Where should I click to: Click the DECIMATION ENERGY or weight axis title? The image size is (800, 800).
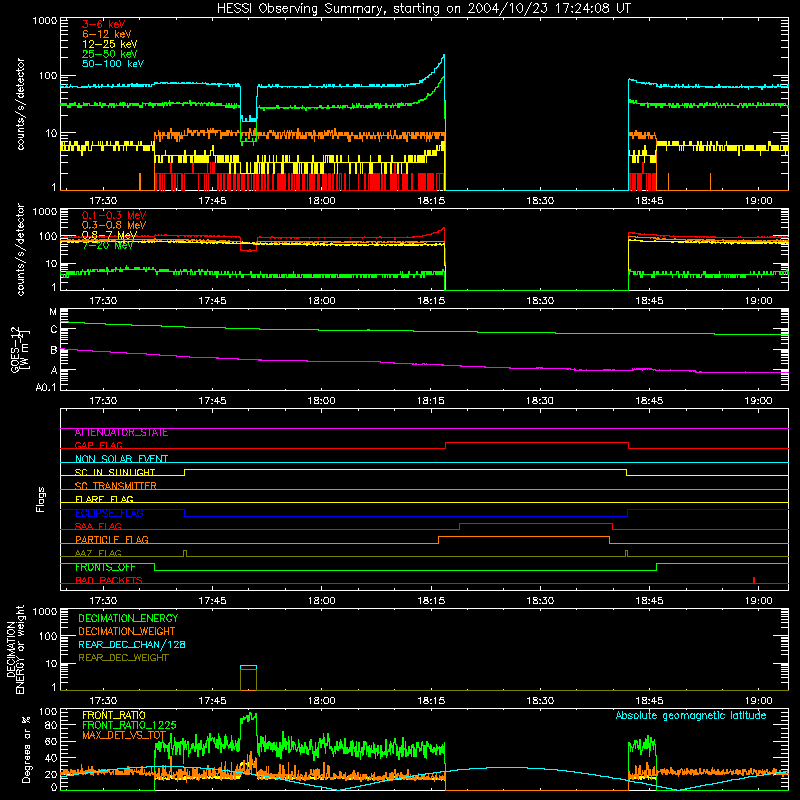pyautogui.click(x=15, y=649)
